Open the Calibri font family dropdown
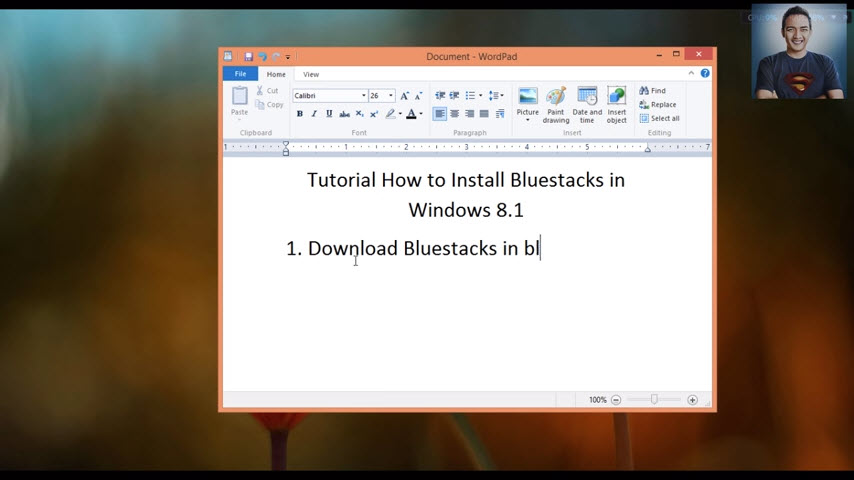This screenshot has width=854, height=480. coord(363,96)
